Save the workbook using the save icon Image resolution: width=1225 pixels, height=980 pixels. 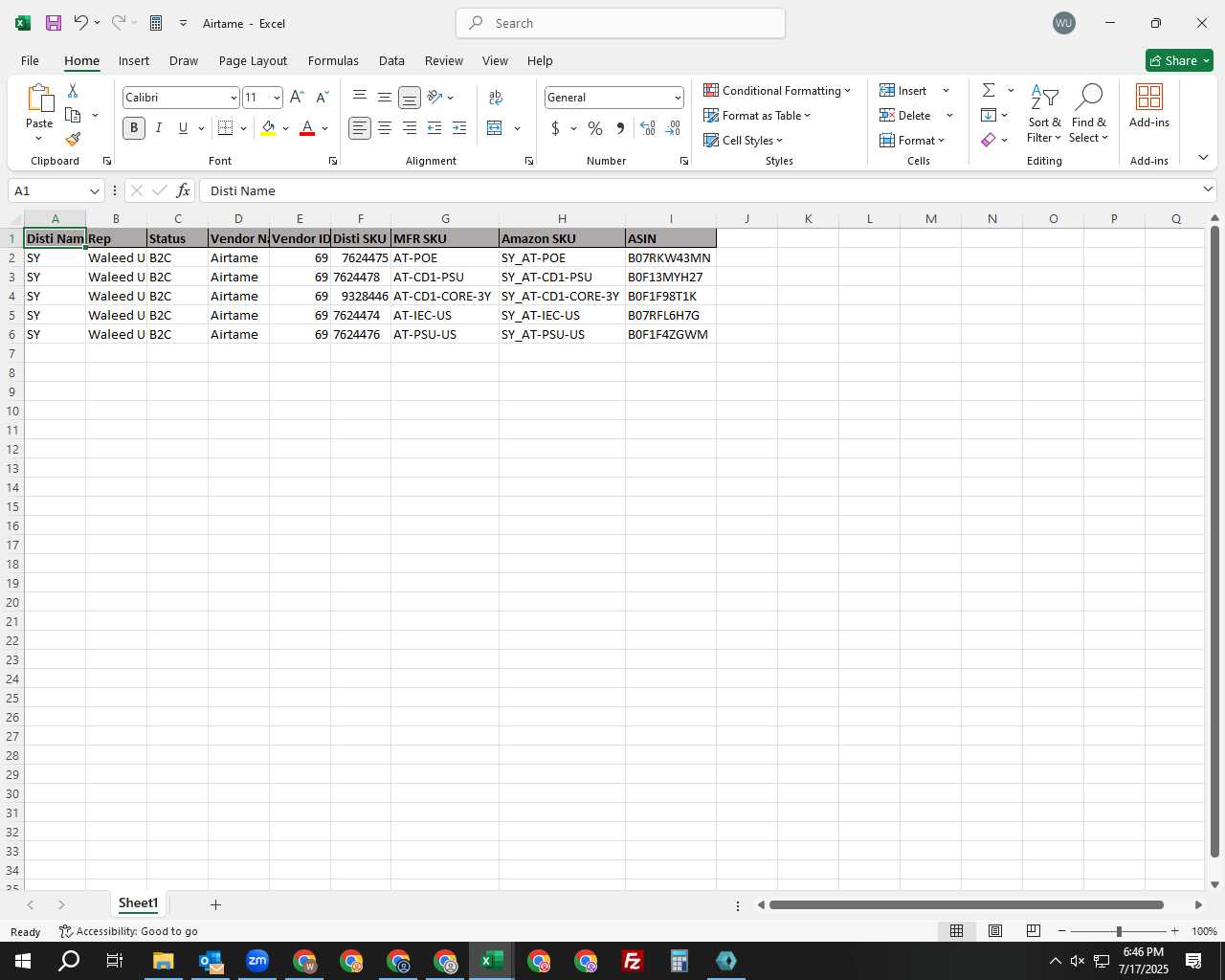(x=54, y=23)
